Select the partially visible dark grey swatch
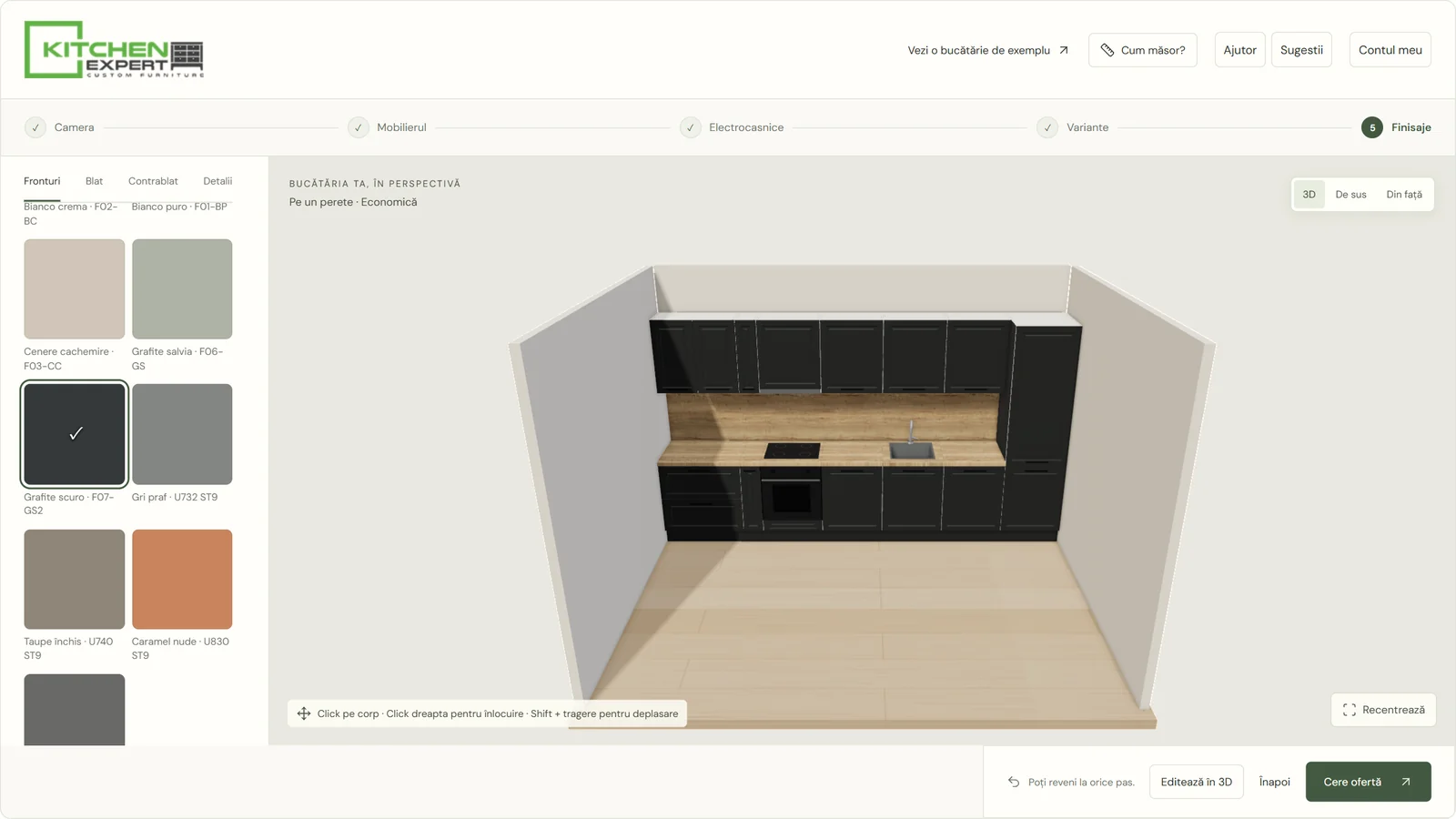The height and width of the screenshot is (819, 1456). (x=74, y=709)
